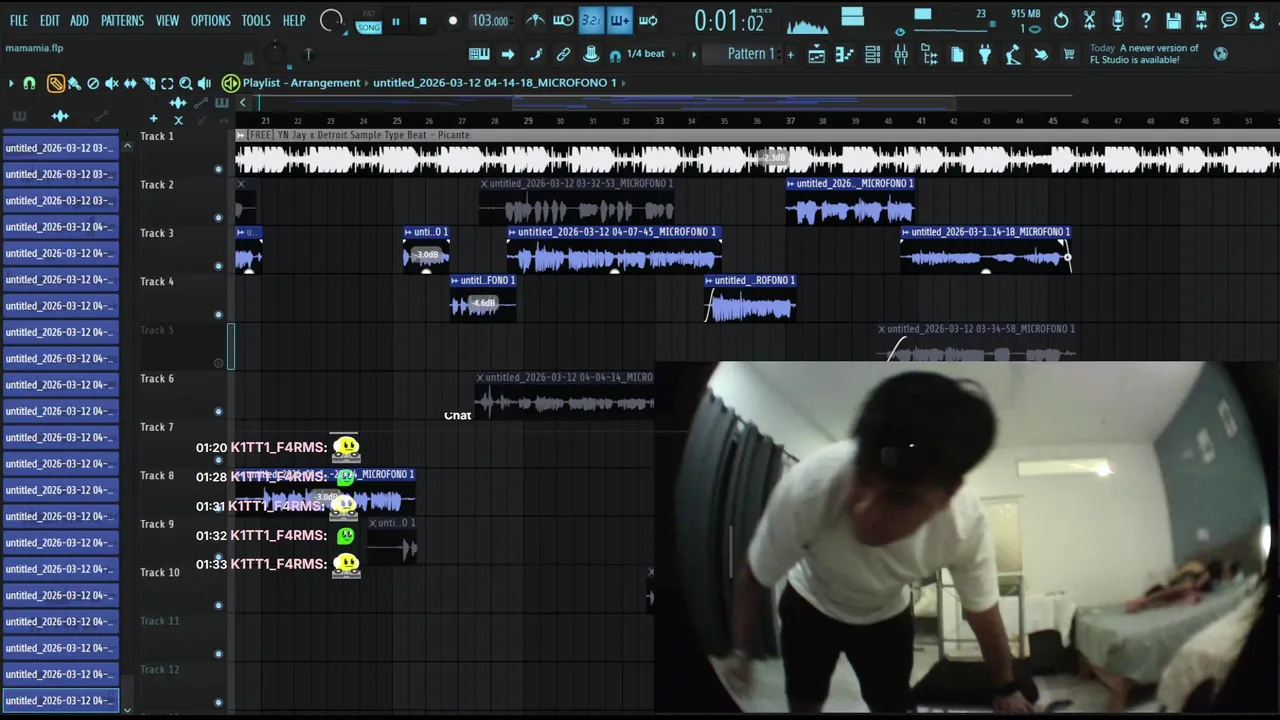Expand arrow after Playlist - Arrangement breadcrumb
The image size is (1280, 720).
(x=366, y=83)
